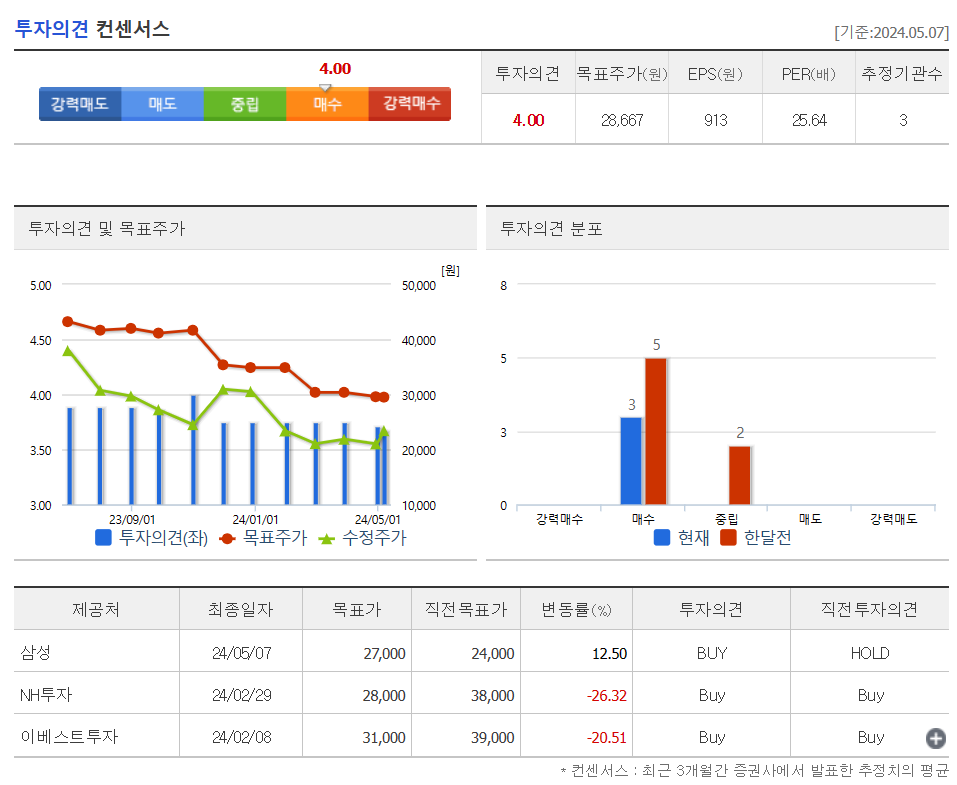The height and width of the screenshot is (785, 957).
Task: Click the 투자의견 및 목표주가 panel title
Action: pyautogui.click(x=107, y=228)
